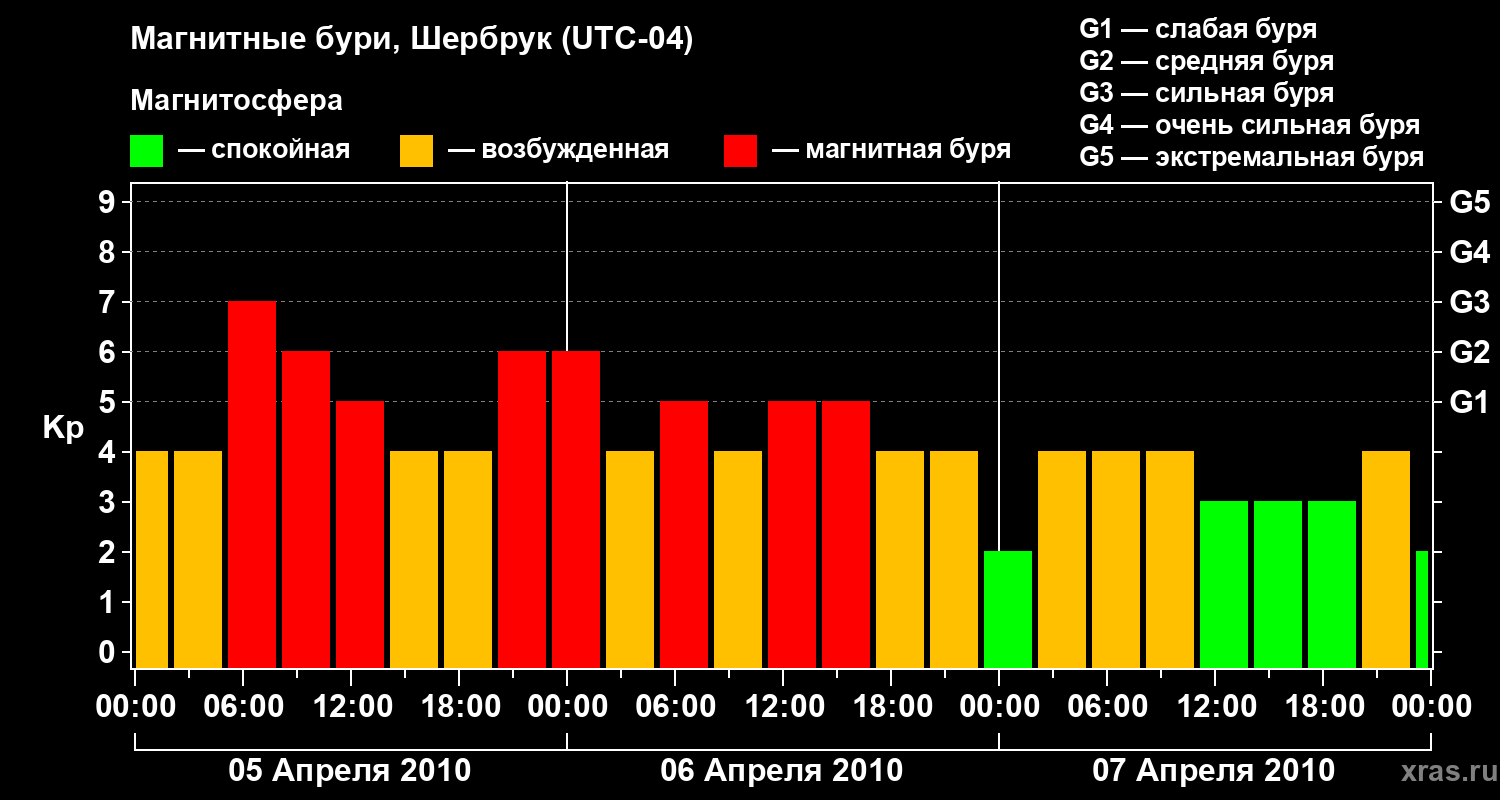Click the green Kp 3 bar at 12:00 on 07 Апреля

[1224, 585]
